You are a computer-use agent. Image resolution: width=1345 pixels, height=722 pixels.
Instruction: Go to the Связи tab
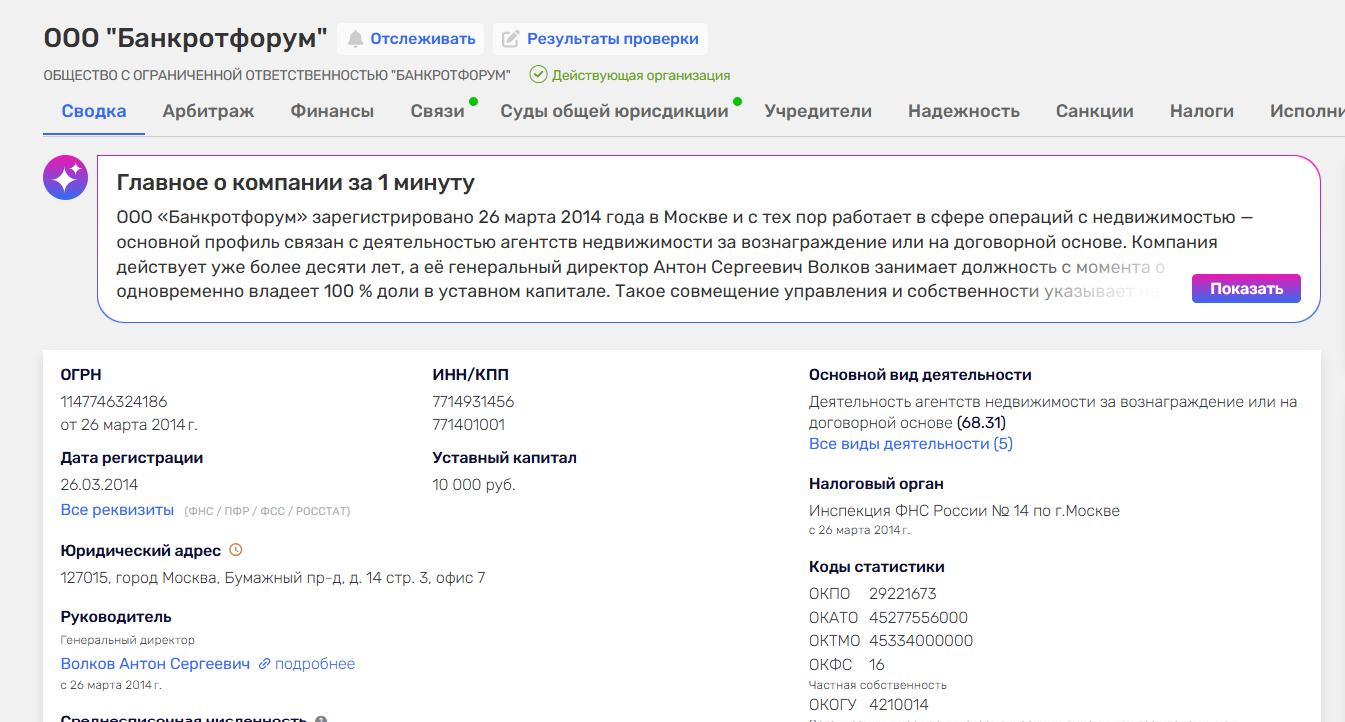click(437, 111)
